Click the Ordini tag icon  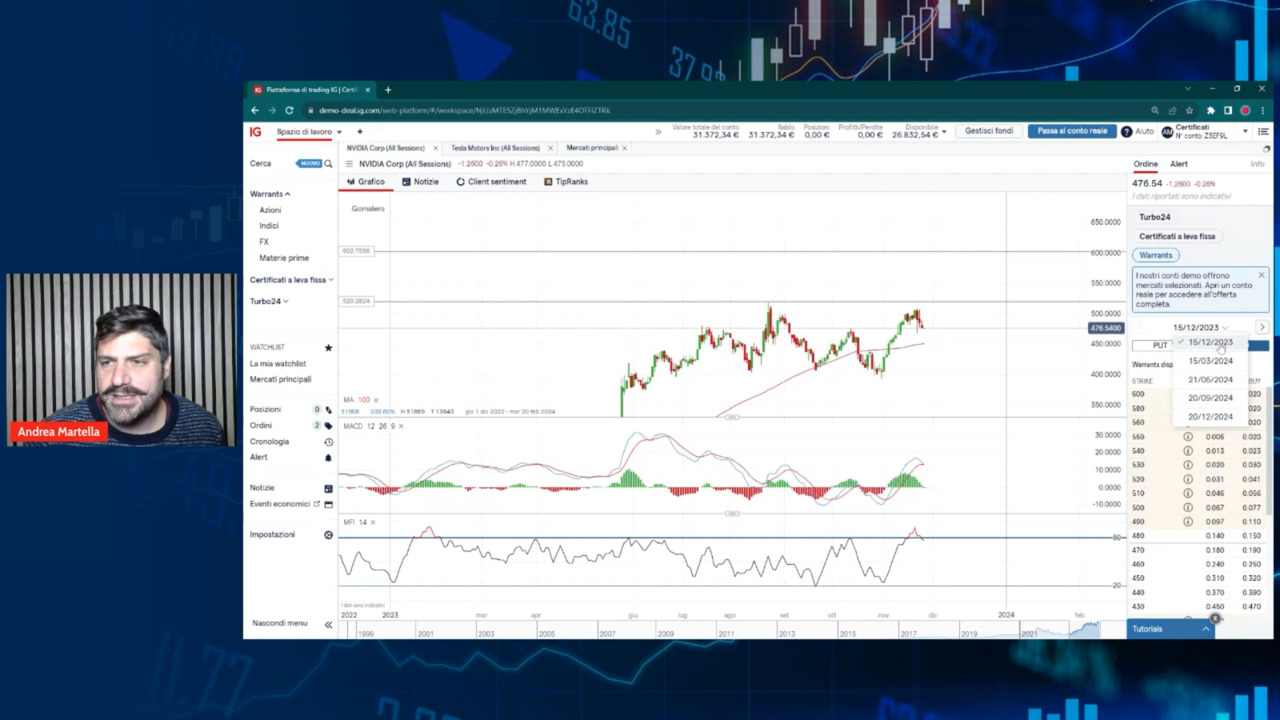coord(328,426)
